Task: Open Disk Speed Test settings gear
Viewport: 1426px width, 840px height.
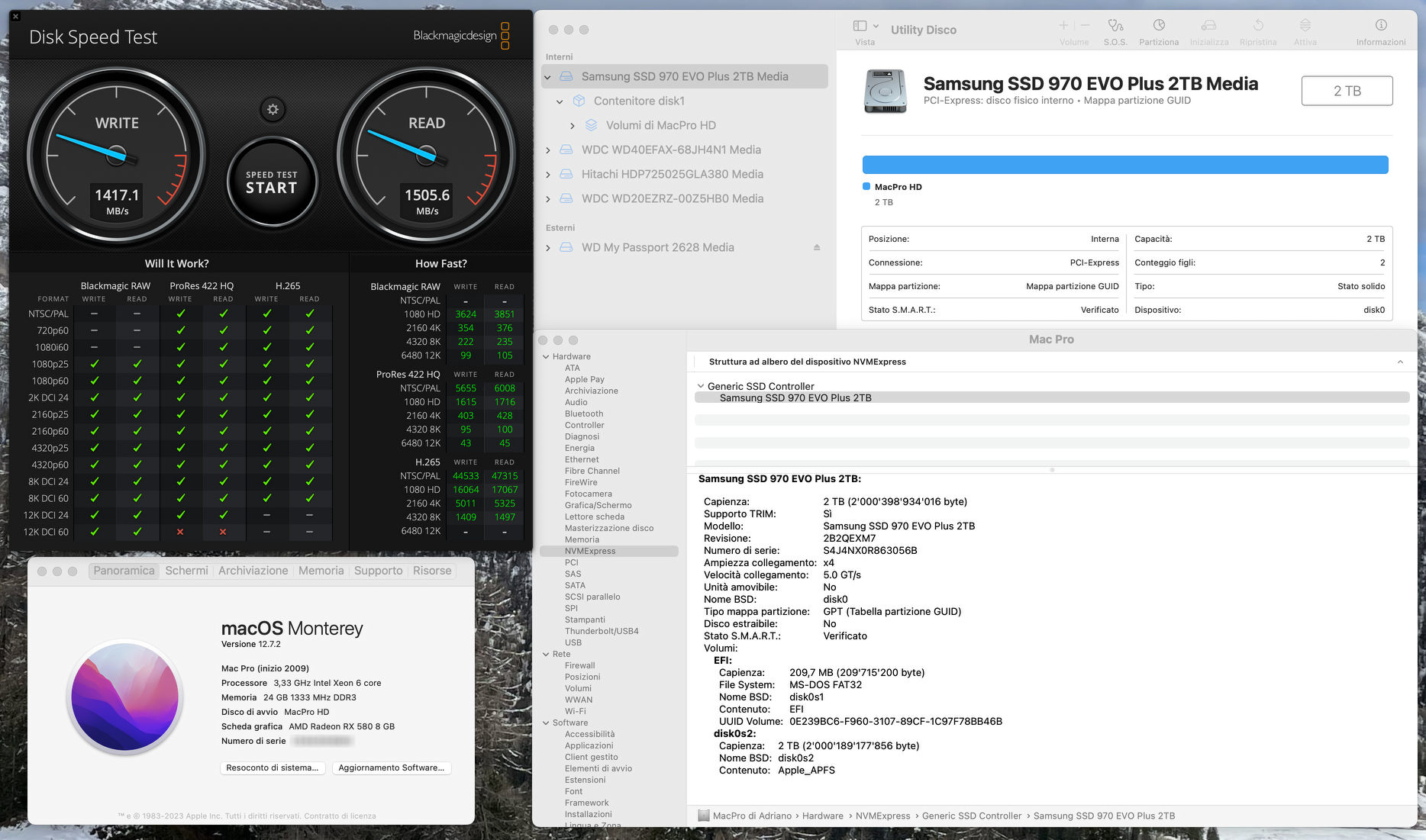Action: (x=273, y=110)
